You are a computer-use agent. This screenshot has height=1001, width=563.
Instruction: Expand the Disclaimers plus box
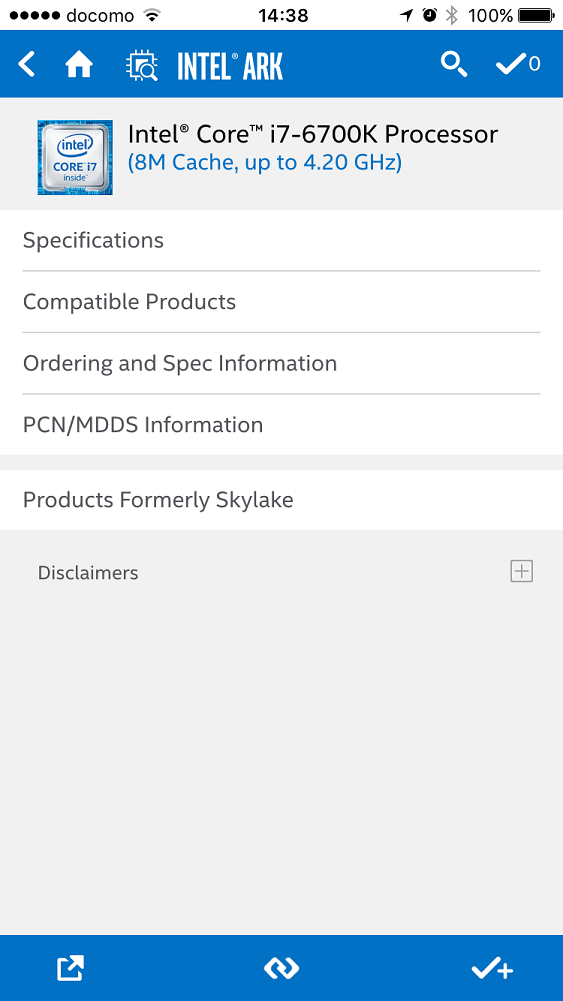tap(522, 571)
